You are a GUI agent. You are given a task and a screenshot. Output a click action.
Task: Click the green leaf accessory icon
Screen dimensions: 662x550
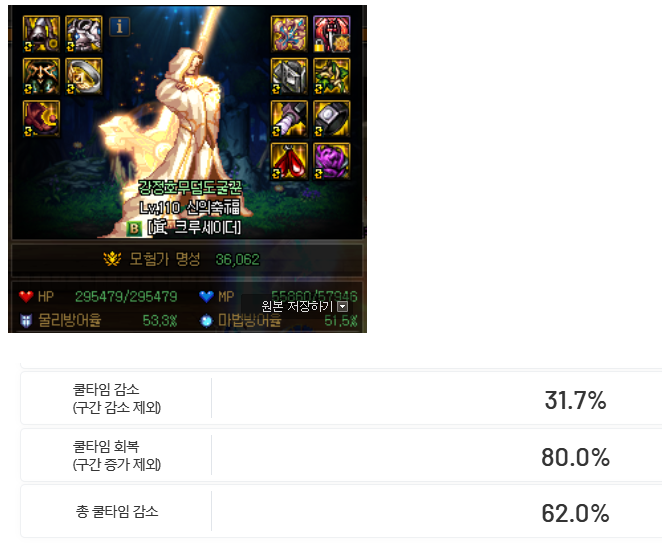click(x=331, y=76)
